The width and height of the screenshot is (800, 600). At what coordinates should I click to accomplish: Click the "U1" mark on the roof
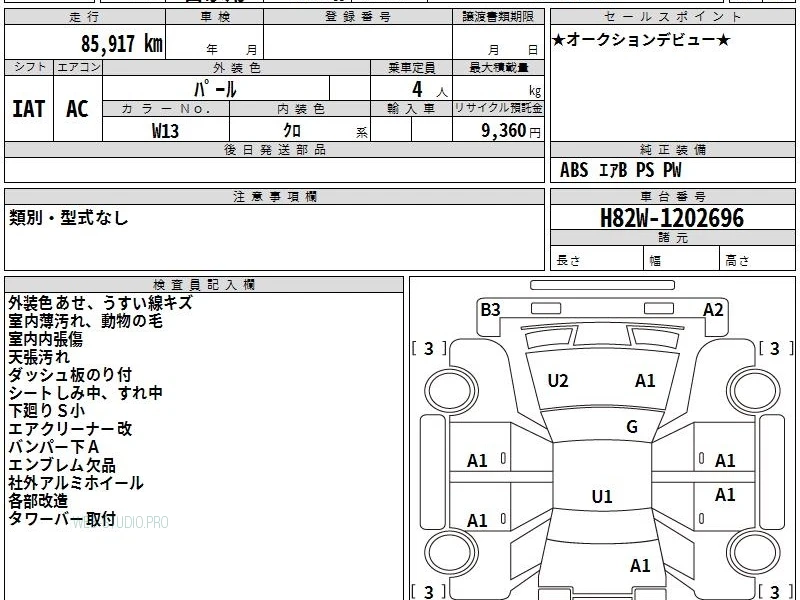pos(602,496)
